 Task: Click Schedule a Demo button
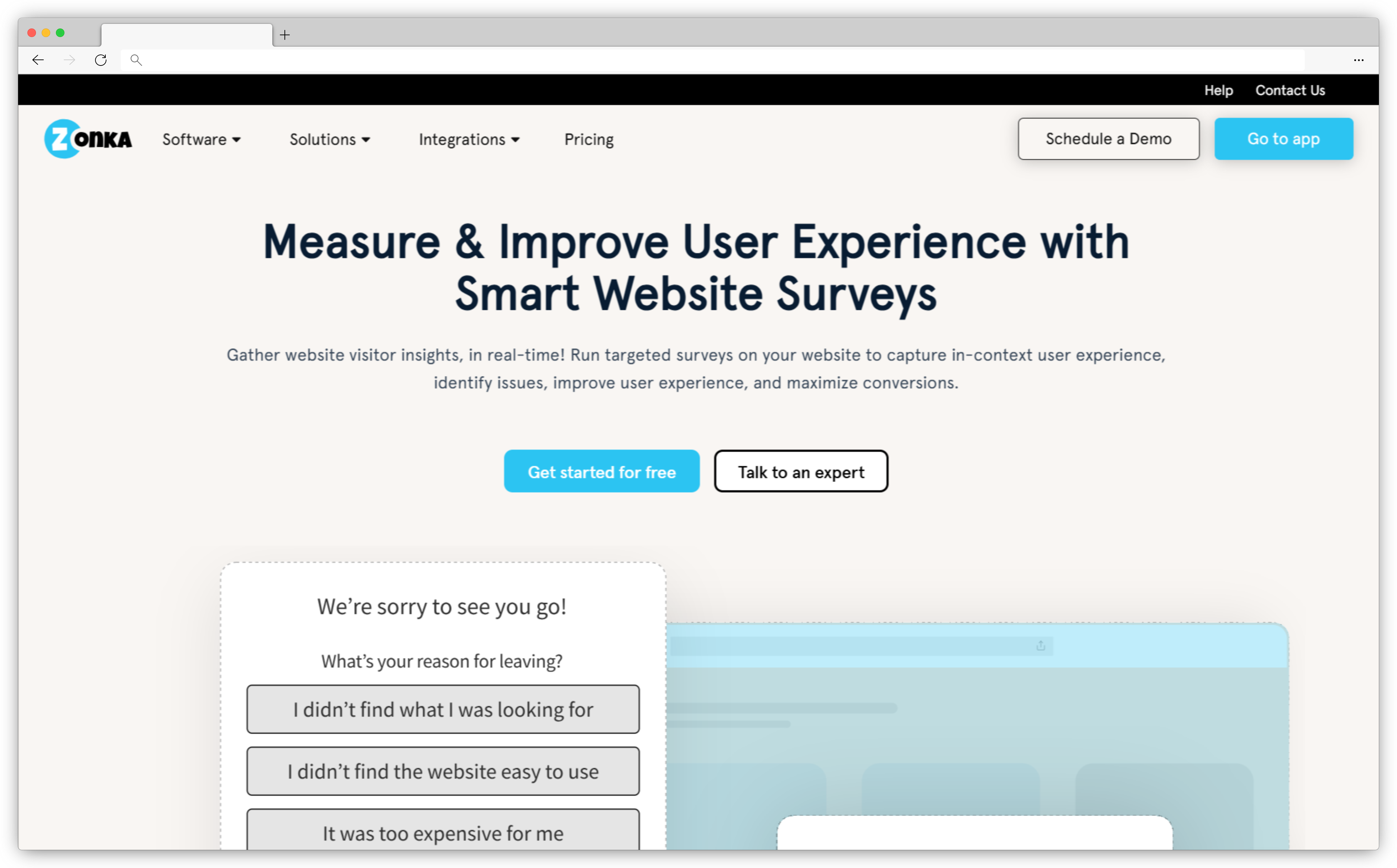[1108, 139]
